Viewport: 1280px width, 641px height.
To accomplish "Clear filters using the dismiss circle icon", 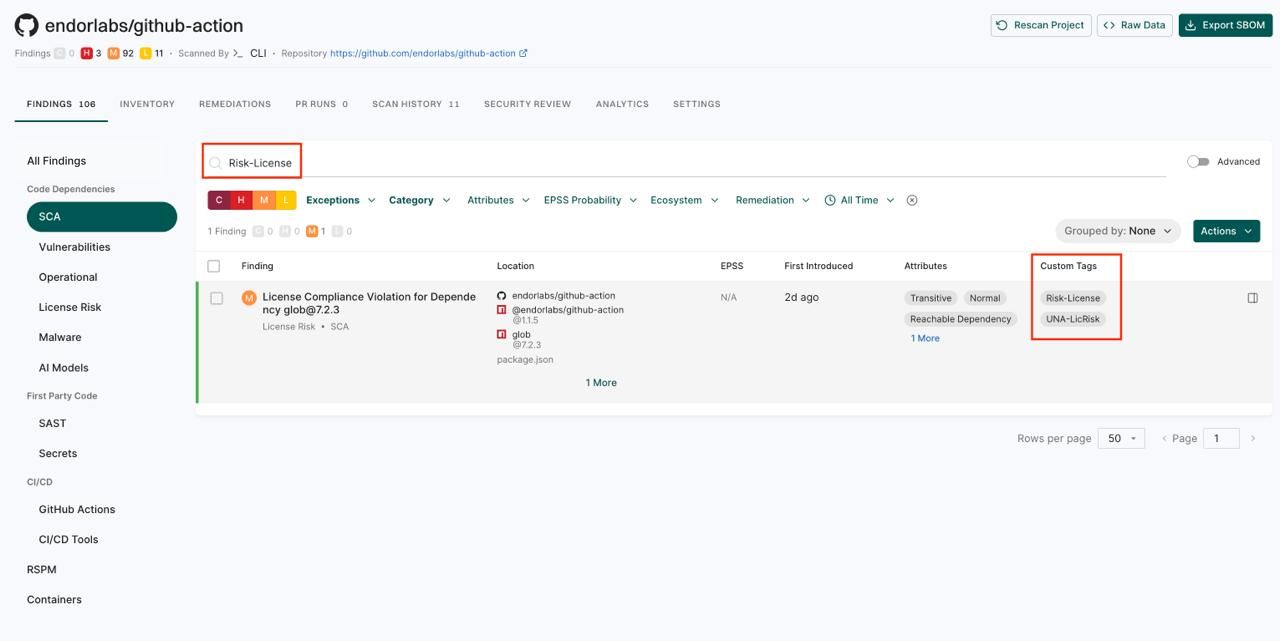I will coord(910,199).
